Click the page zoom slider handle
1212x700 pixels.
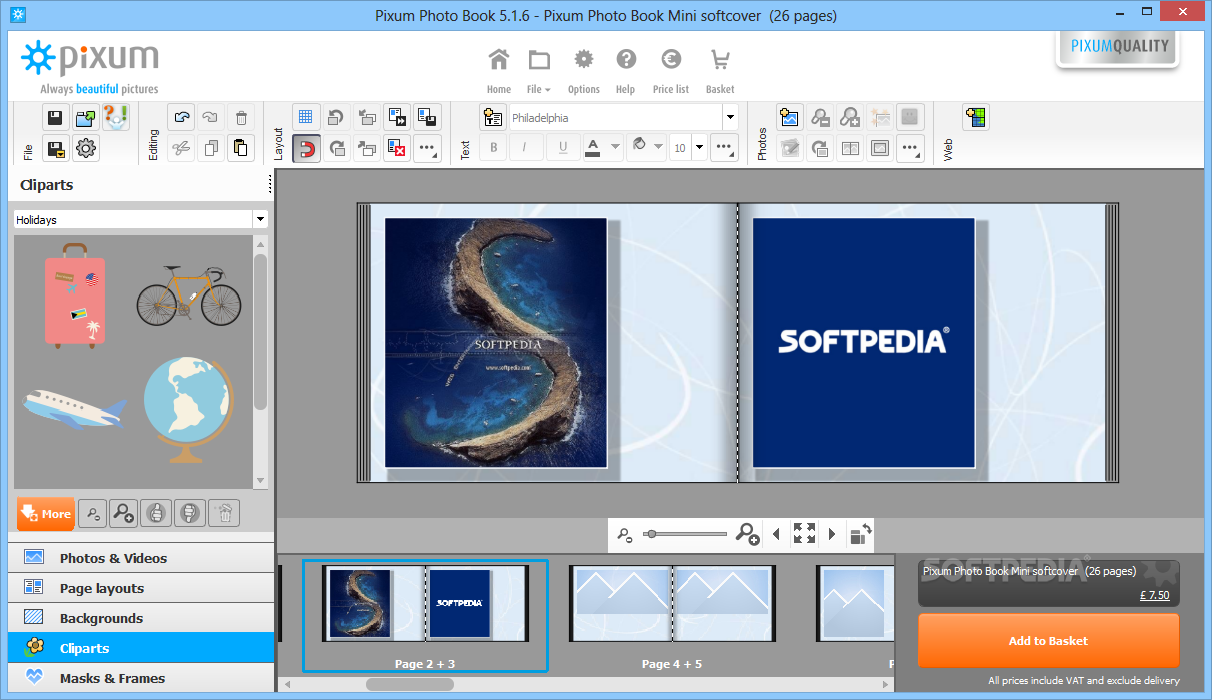(x=651, y=534)
